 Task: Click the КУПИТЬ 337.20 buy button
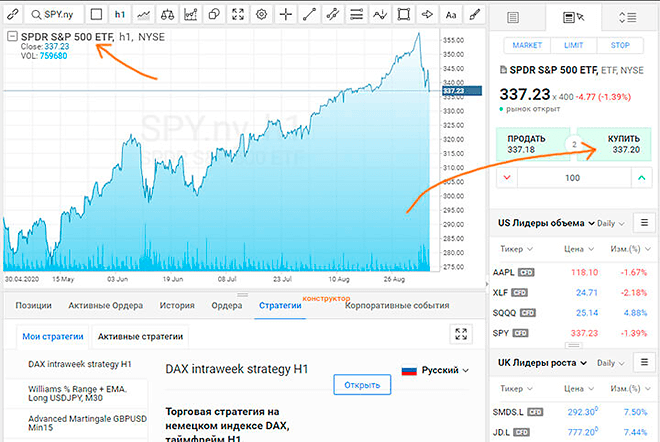614,144
